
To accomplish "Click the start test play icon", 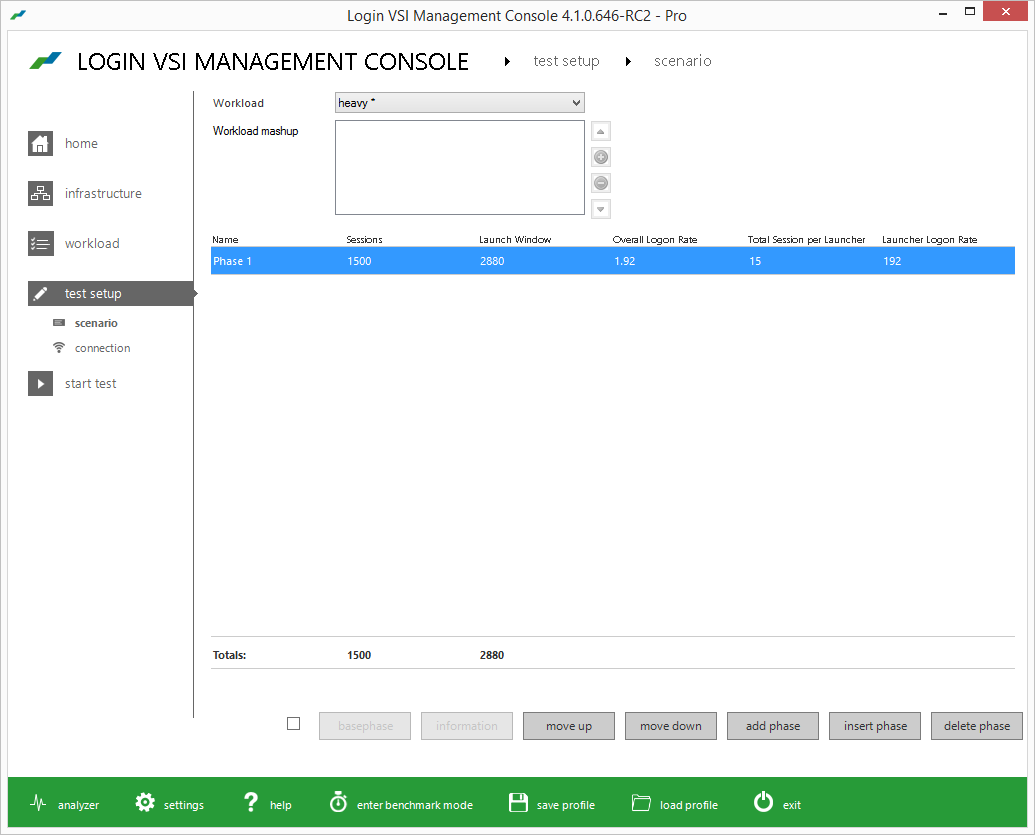I will 40,384.
